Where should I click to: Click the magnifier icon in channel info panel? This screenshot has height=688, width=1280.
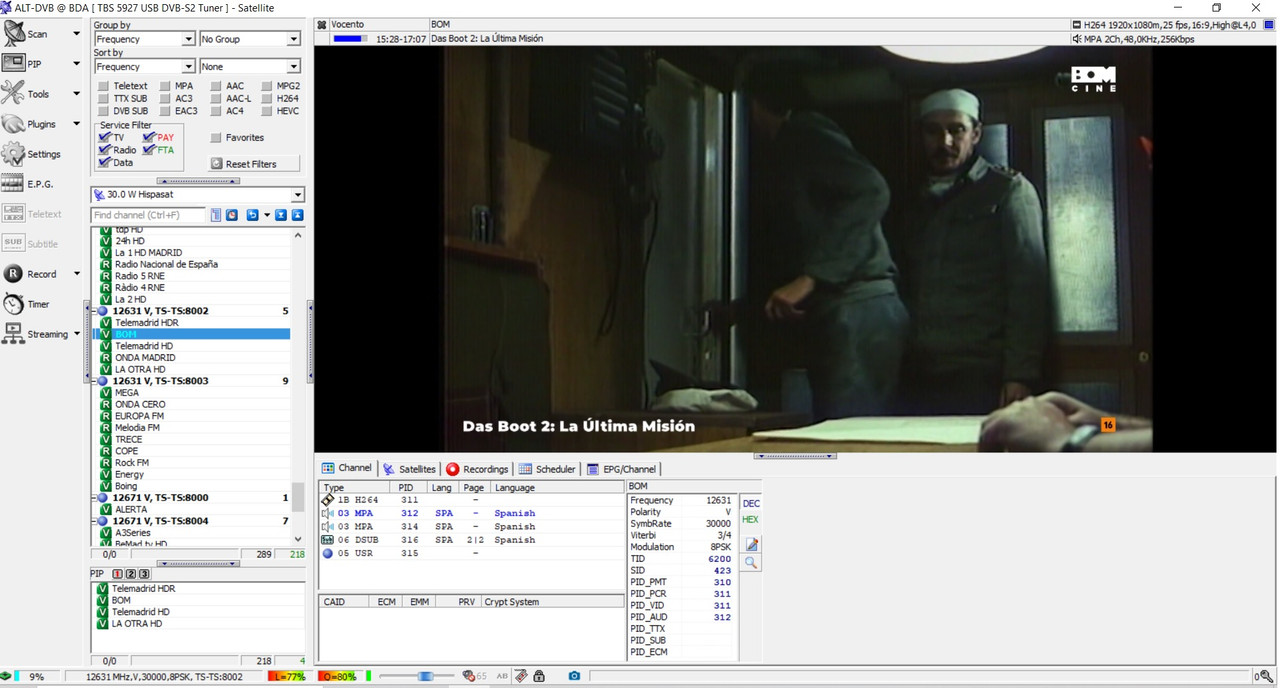(x=751, y=563)
